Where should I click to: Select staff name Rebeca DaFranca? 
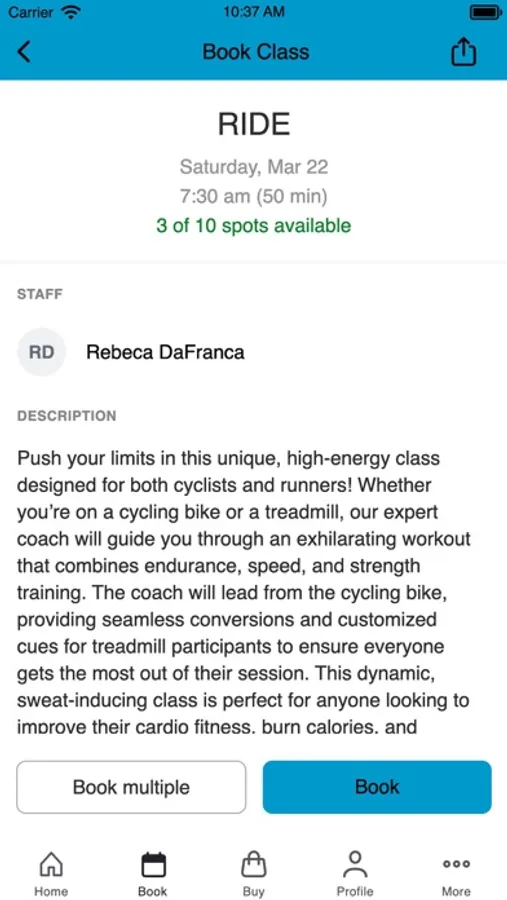(165, 352)
